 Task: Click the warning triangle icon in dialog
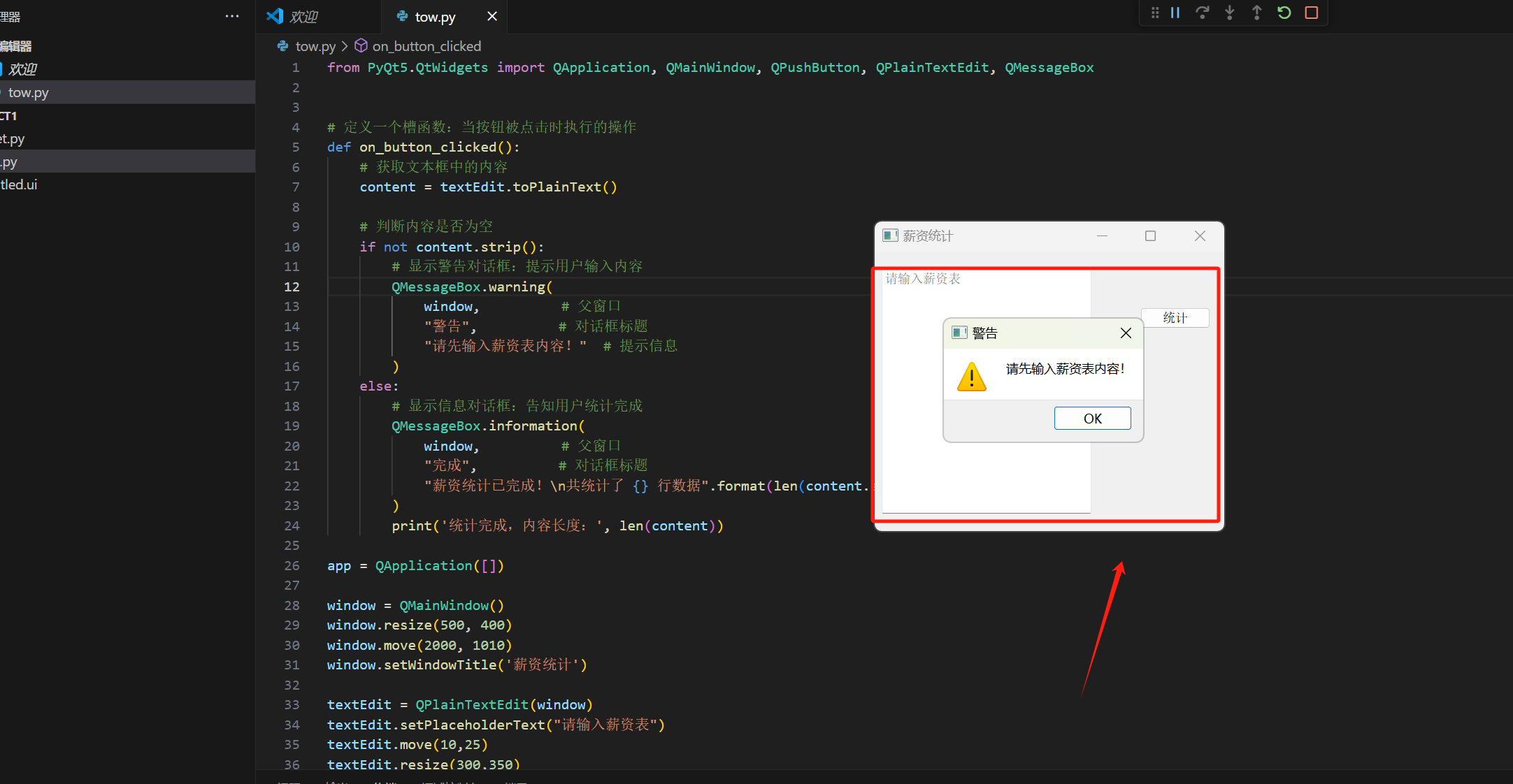971,377
